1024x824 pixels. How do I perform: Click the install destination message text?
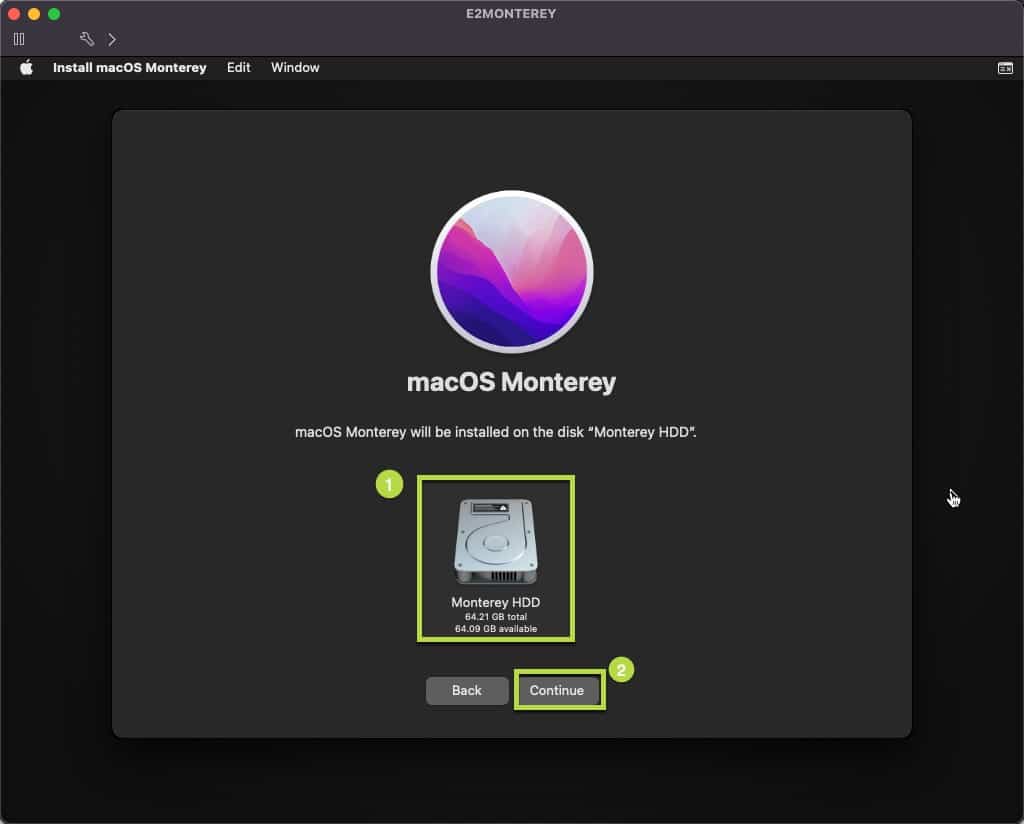496,432
